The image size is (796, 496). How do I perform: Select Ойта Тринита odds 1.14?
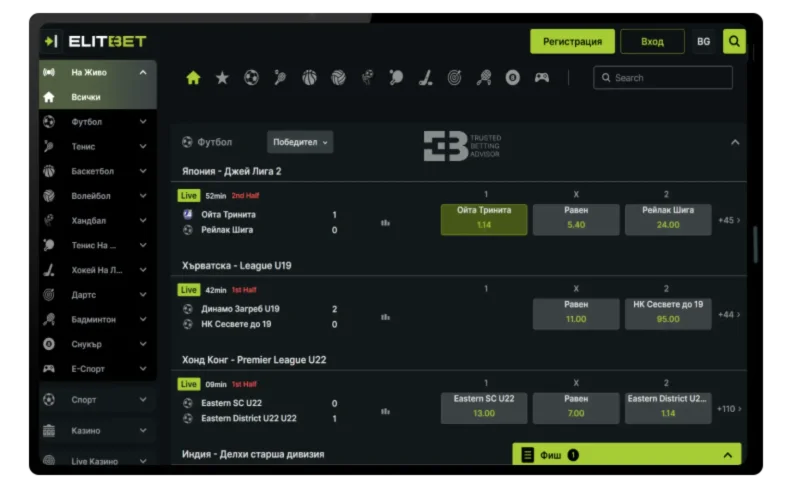point(484,218)
